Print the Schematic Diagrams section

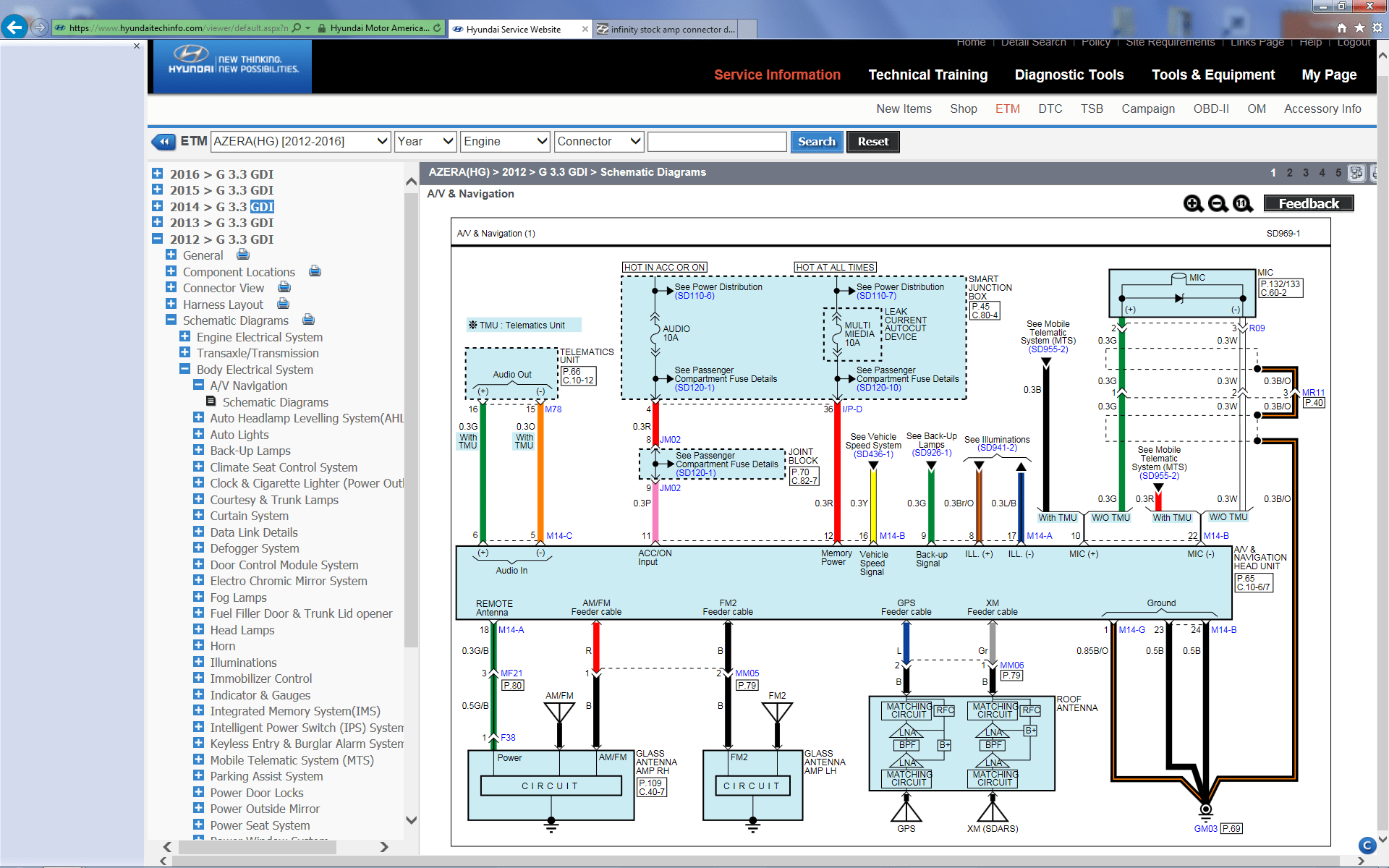308,320
